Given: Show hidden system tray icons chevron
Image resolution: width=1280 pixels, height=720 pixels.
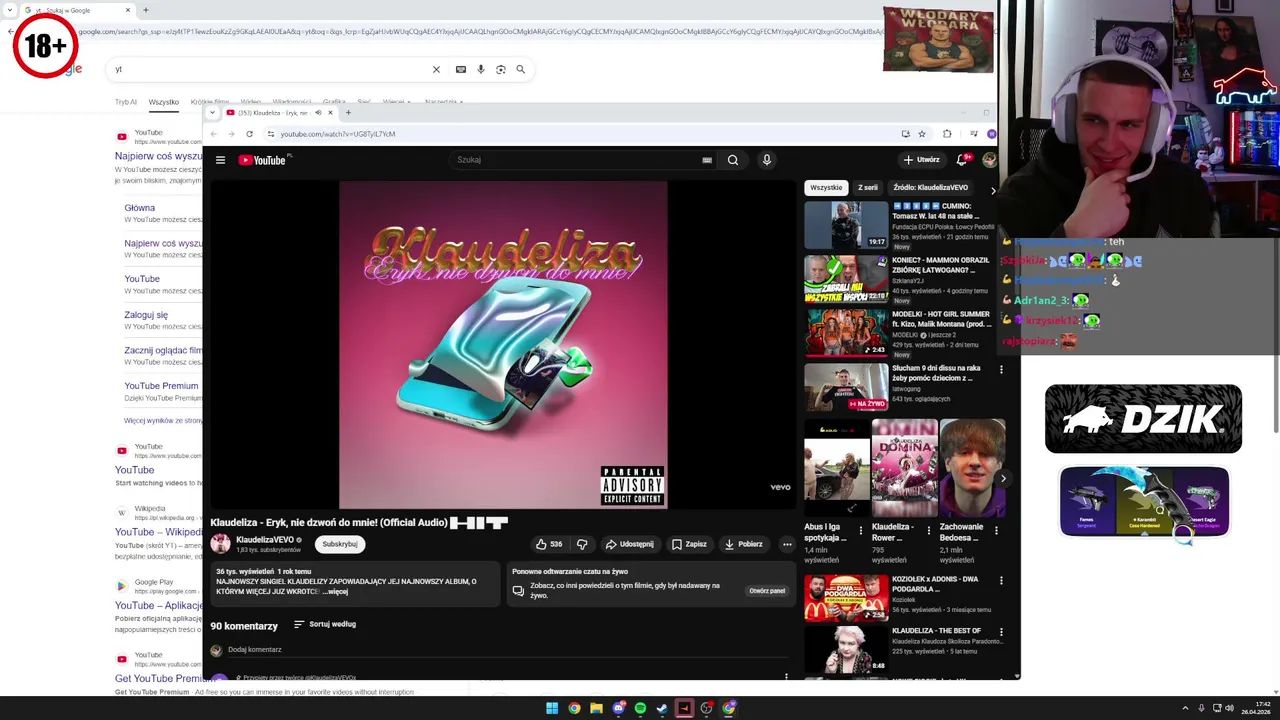Looking at the screenshot, I should [x=1186, y=708].
